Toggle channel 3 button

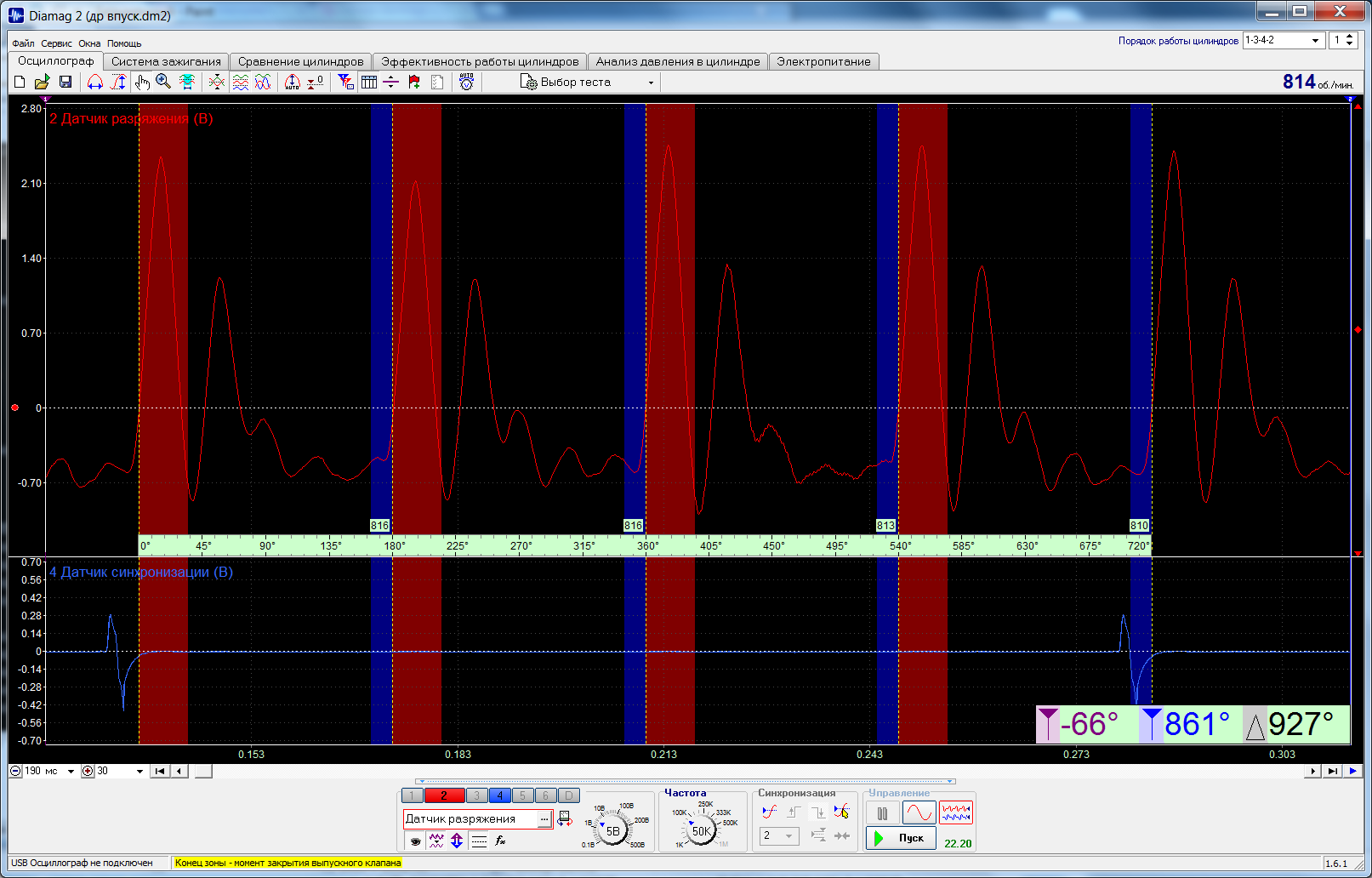(x=477, y=796)
